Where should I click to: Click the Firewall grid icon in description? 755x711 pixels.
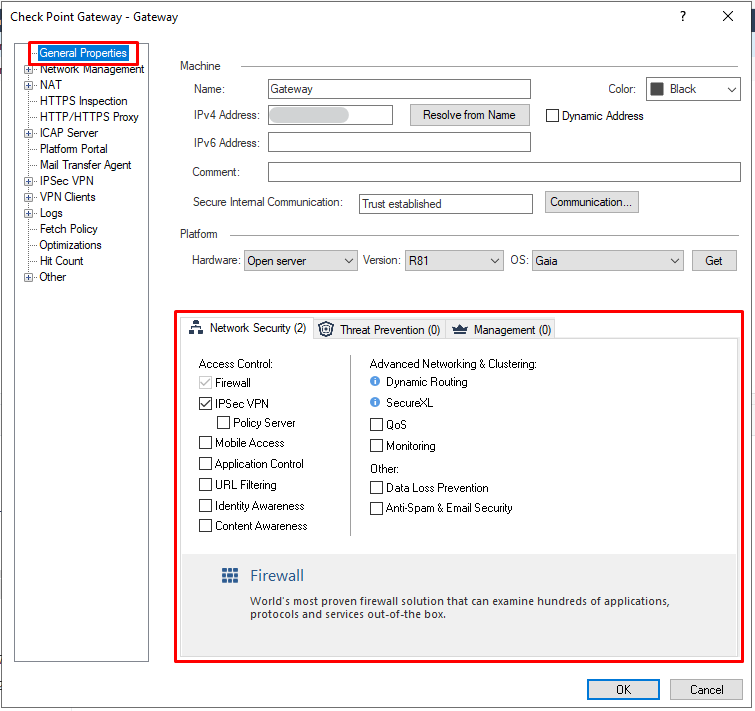[x=231, y=576]
